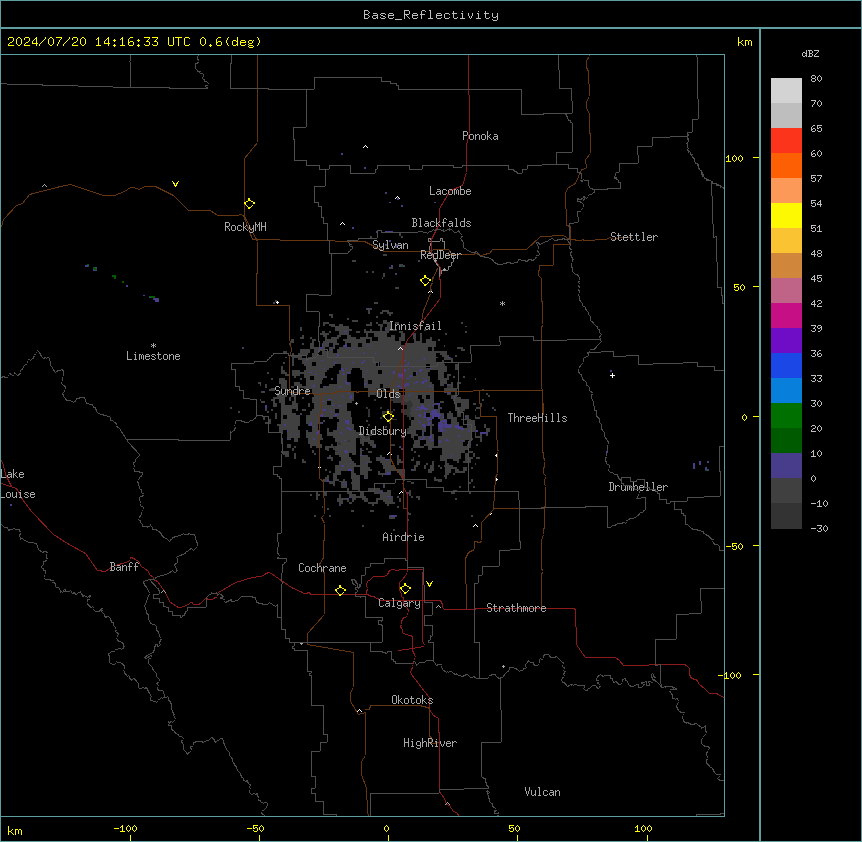
Task: Click the yellow V marker northwest of RockyMH
Action: pos(175,184)
